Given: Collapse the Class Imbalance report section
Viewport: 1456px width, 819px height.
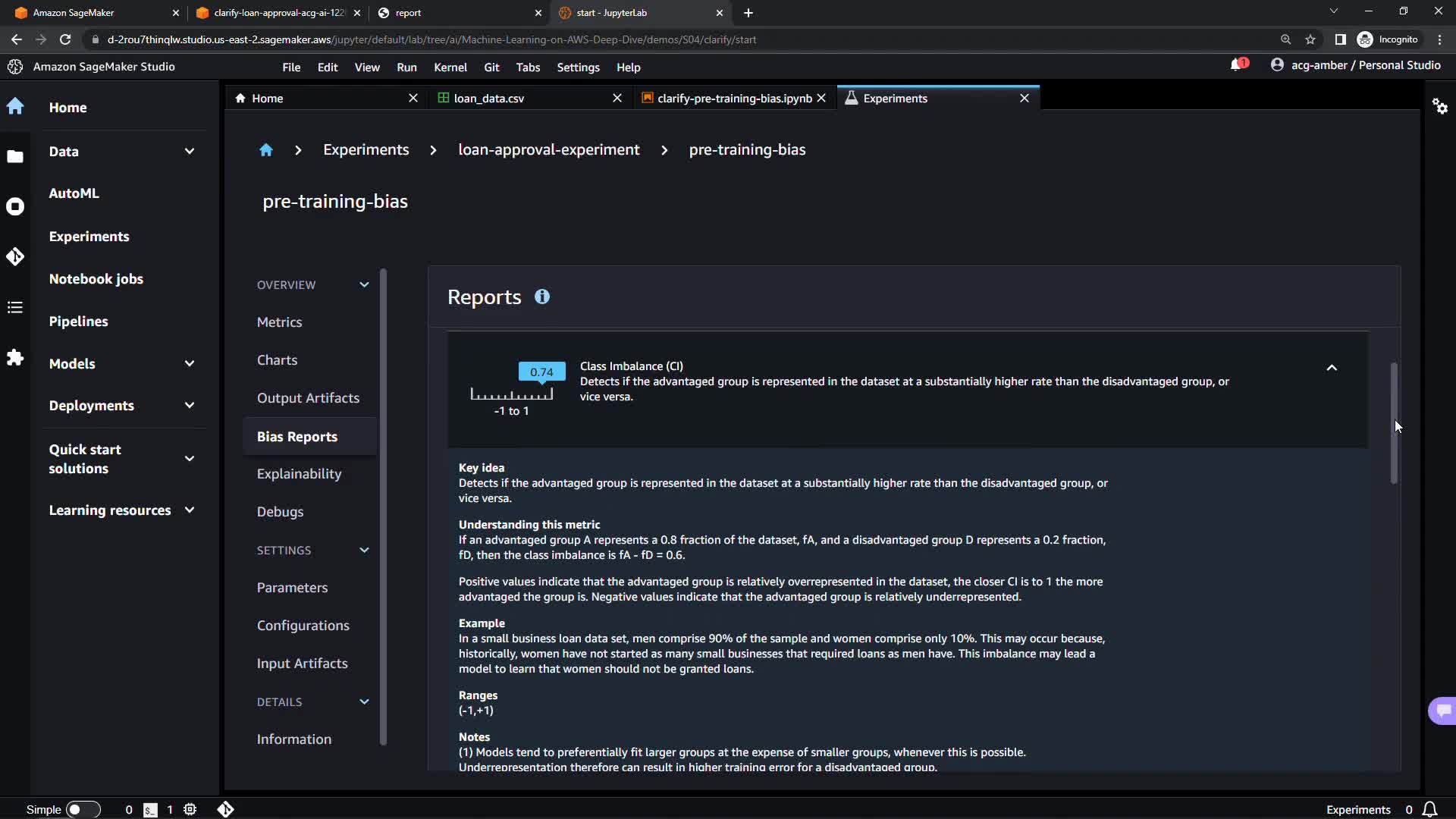Looking at the screenshot, I should (x=1331, y=368).
